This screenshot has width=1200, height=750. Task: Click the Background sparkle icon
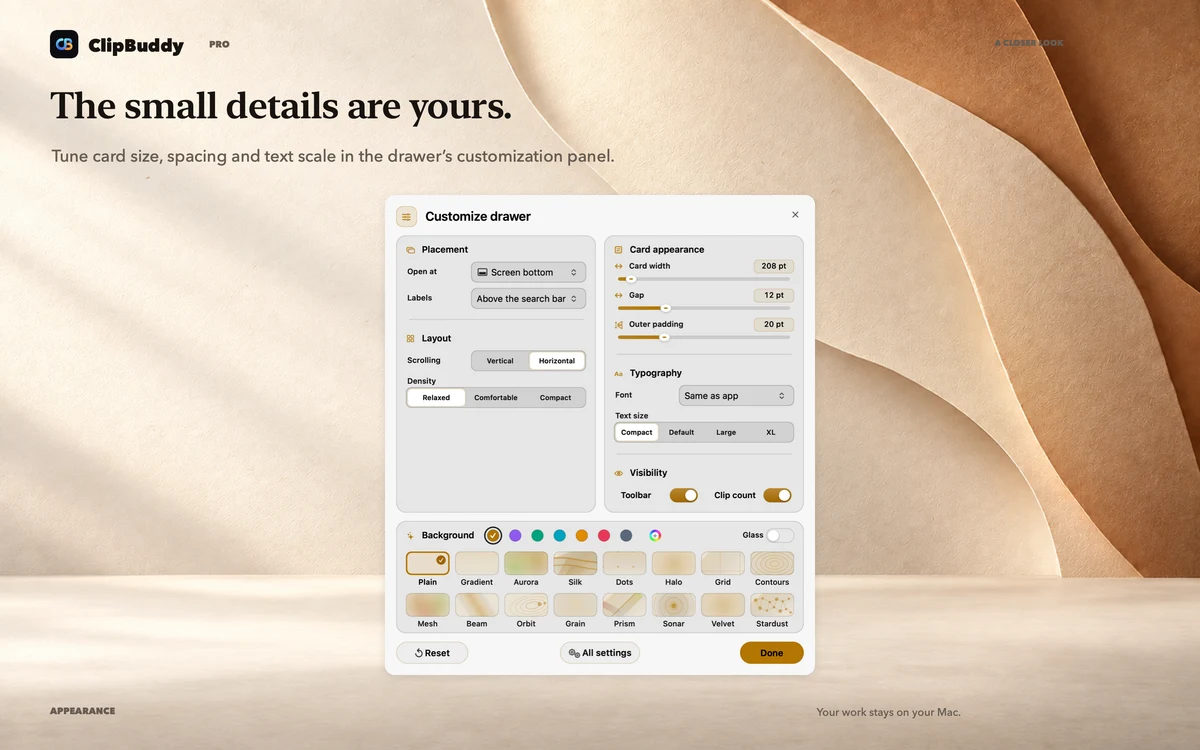411,536
